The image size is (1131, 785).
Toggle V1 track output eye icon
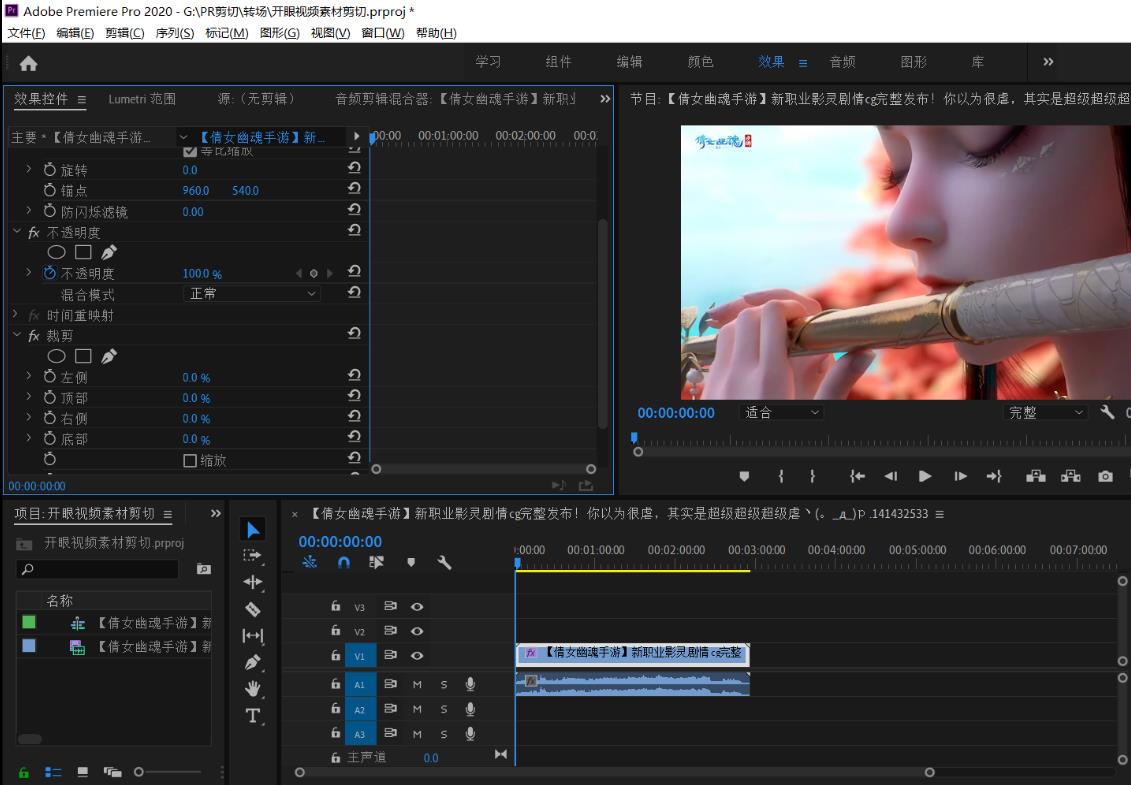(x=417, y=656)
